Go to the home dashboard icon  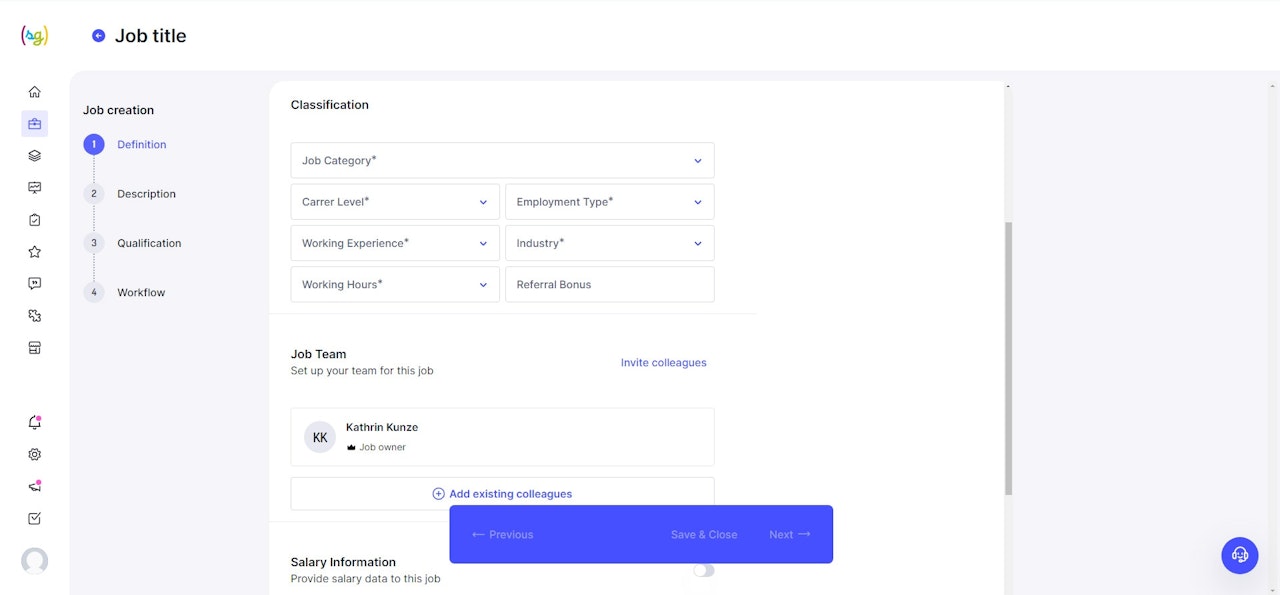coord(34,92)
